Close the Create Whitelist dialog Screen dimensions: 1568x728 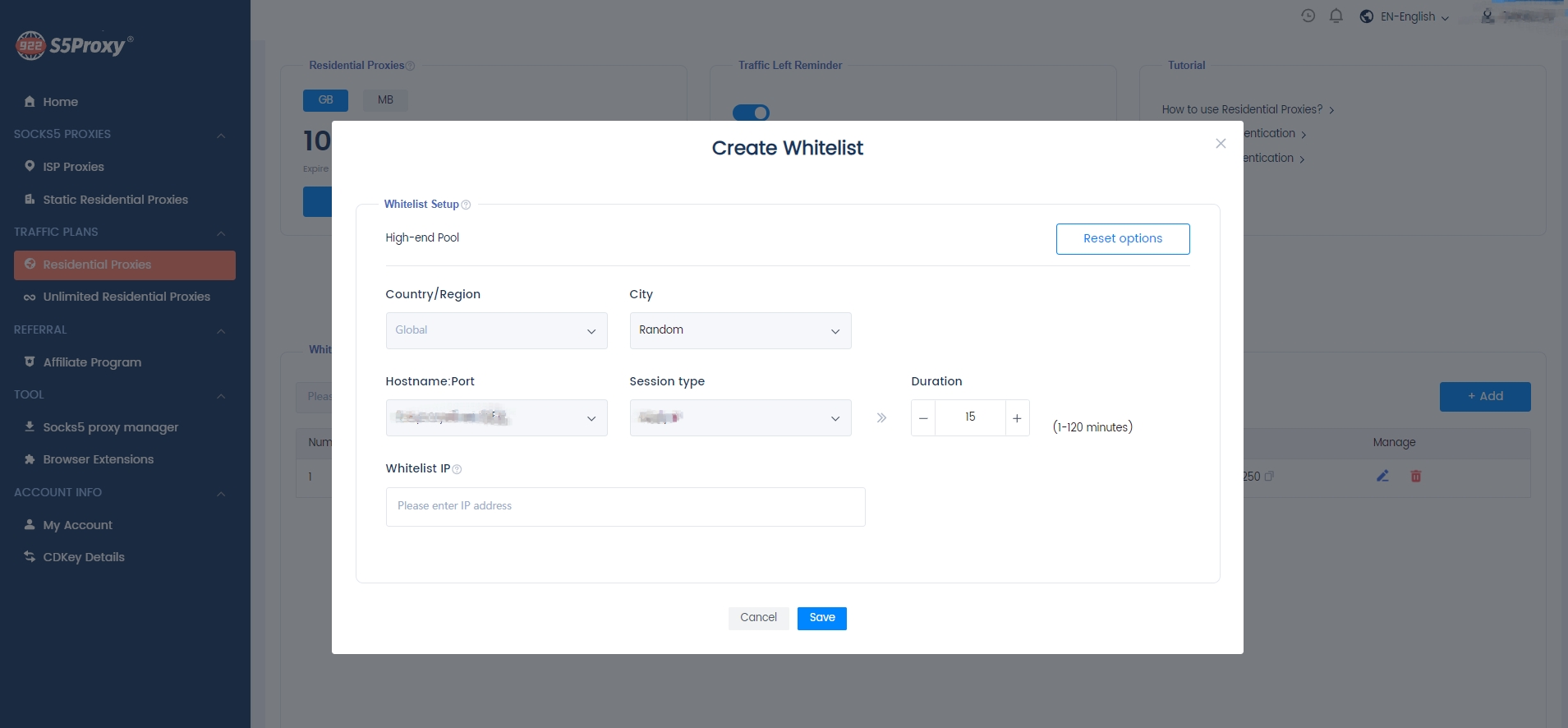coord(1221,144)
